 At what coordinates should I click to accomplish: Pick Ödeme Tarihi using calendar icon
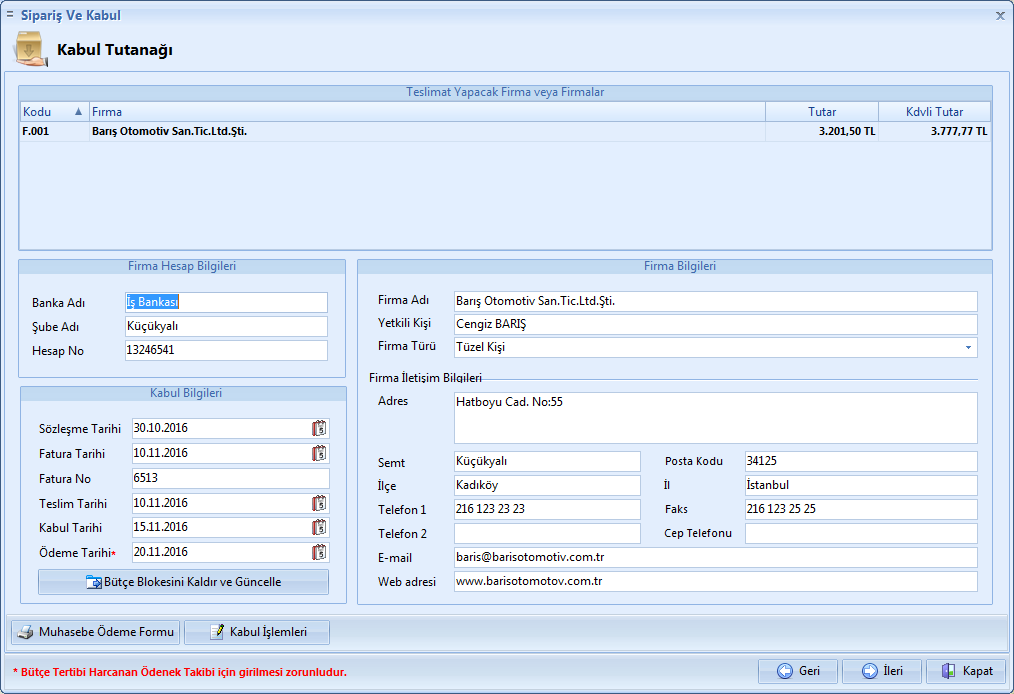[x=319, y=552]
